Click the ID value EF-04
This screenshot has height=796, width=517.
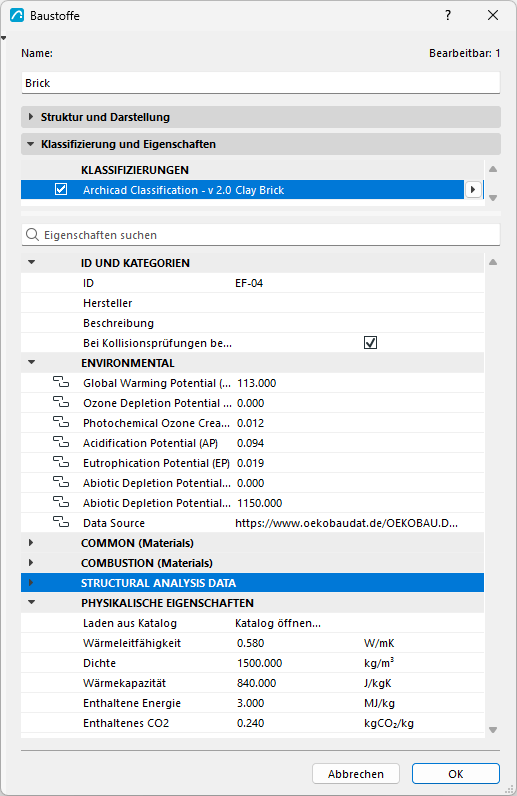249,283
